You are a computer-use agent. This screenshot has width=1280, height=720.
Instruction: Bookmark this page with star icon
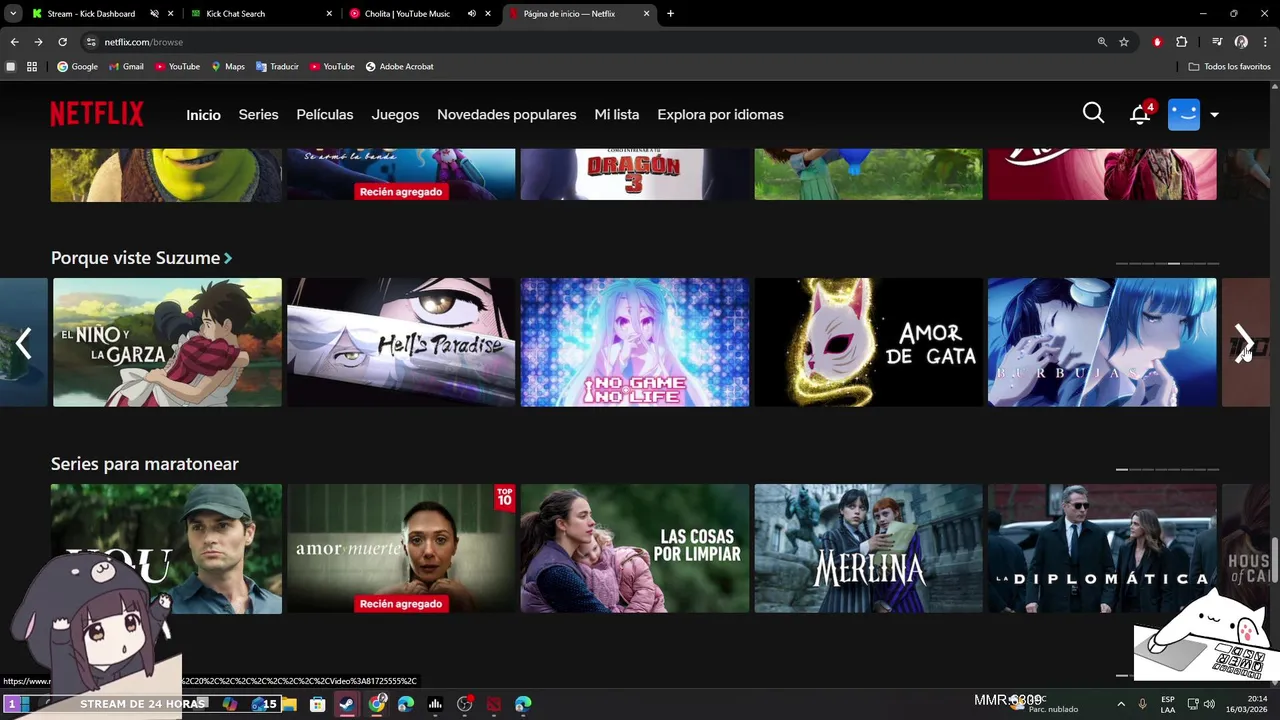tap(1124, 42)
